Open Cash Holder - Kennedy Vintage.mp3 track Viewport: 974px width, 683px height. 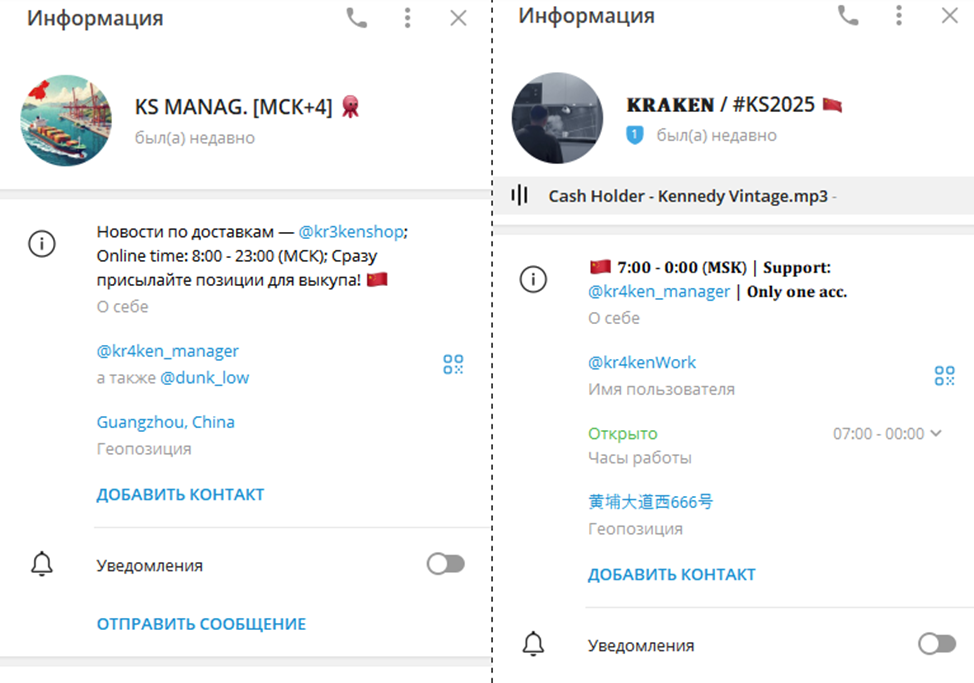(x=688, y=196)
